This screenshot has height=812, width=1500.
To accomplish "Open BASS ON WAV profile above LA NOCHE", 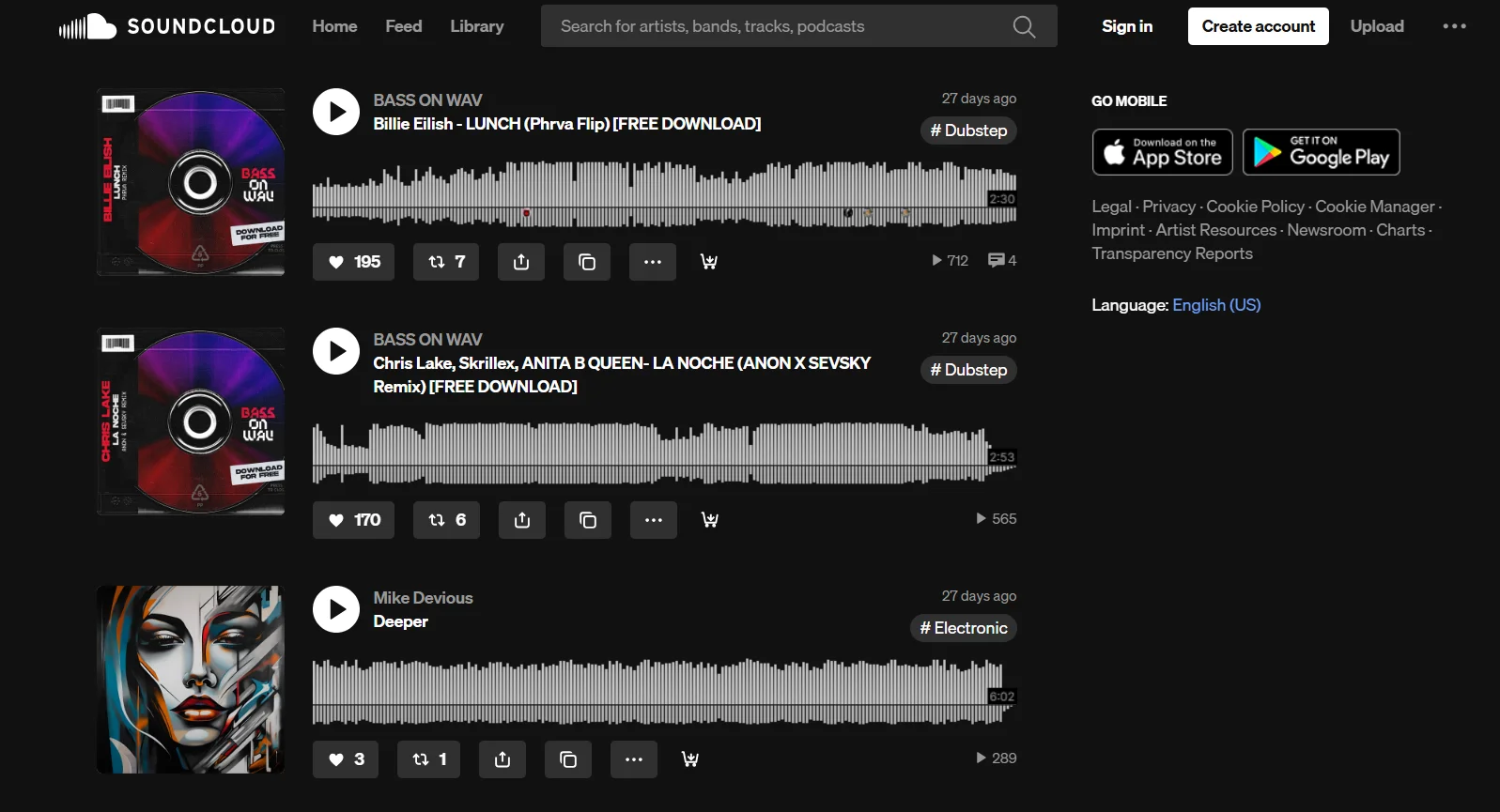I will 427,339.
